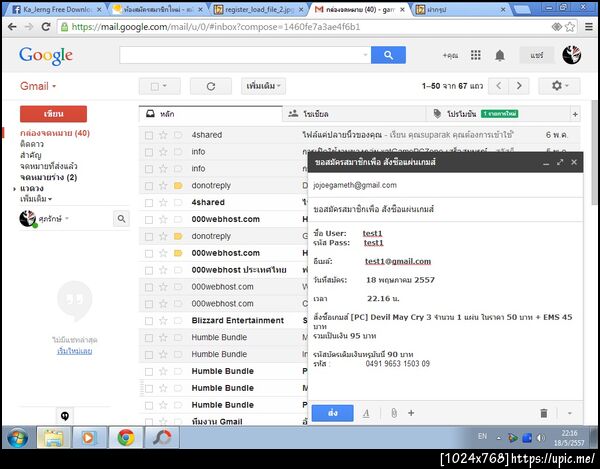Open the select-all checkbox dropdown
The image size is (600, 469).
[159, 86]
